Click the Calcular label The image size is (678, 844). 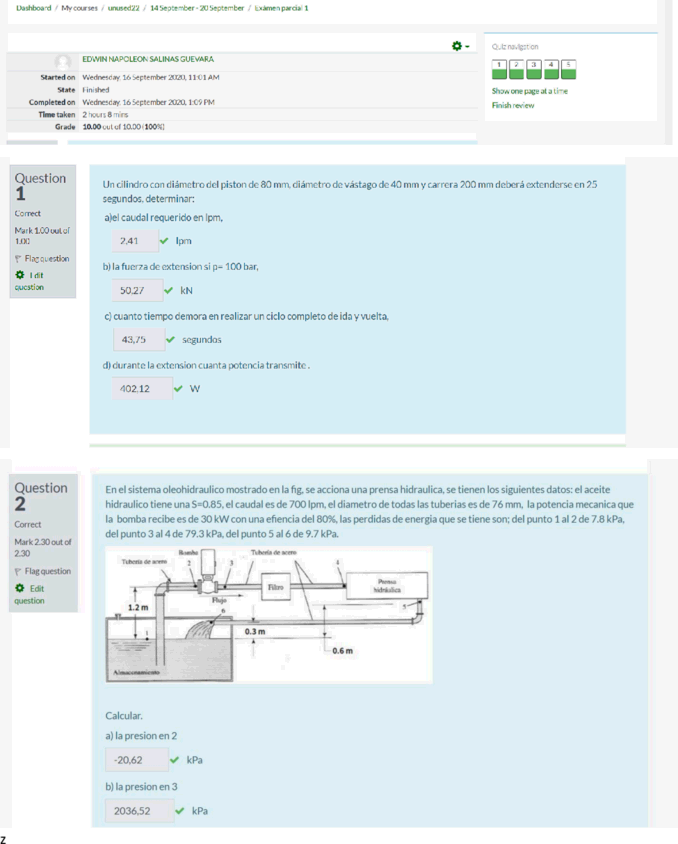coord(124,716)
